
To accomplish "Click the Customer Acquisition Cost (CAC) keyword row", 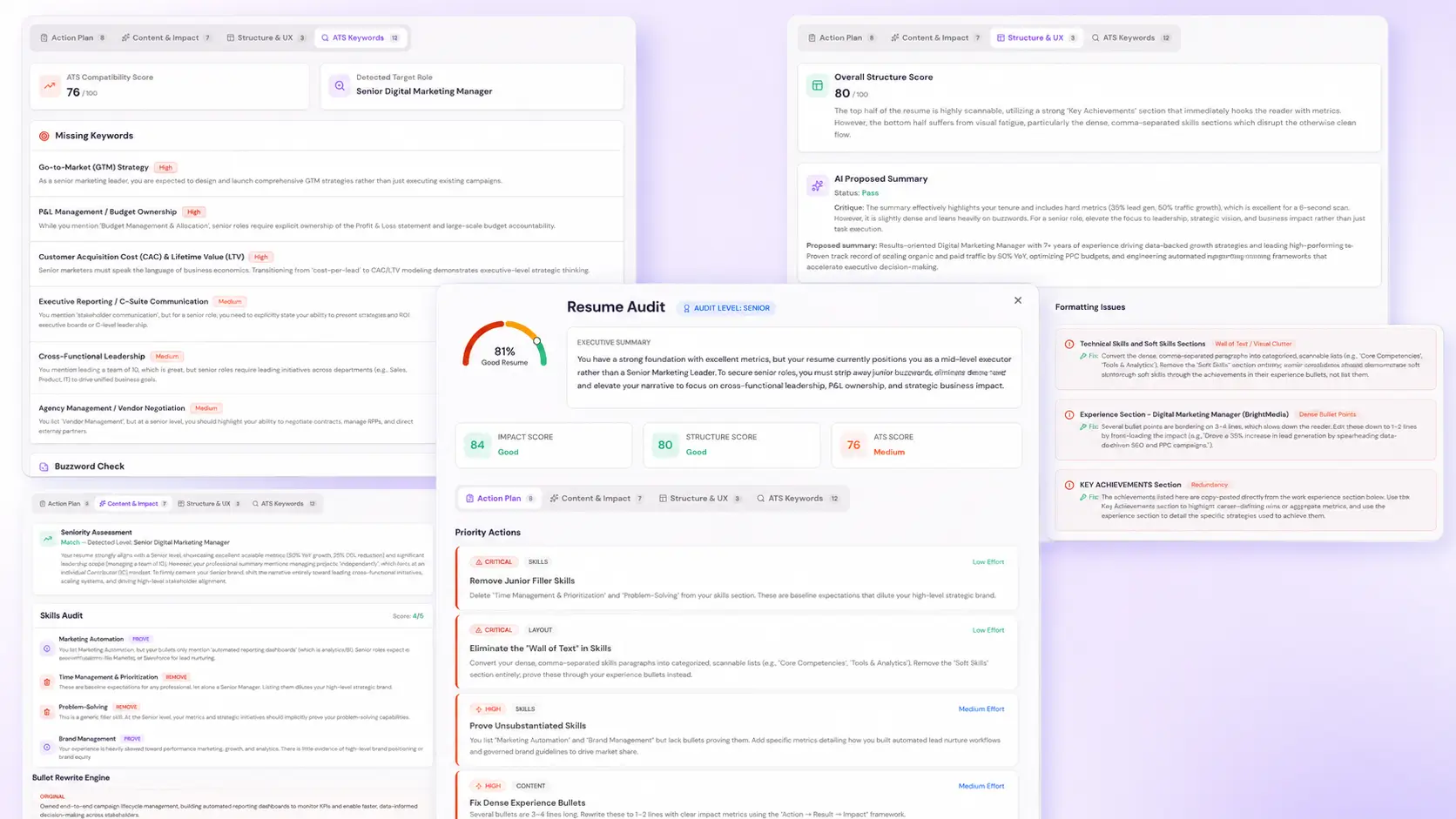I will point(327,263).
